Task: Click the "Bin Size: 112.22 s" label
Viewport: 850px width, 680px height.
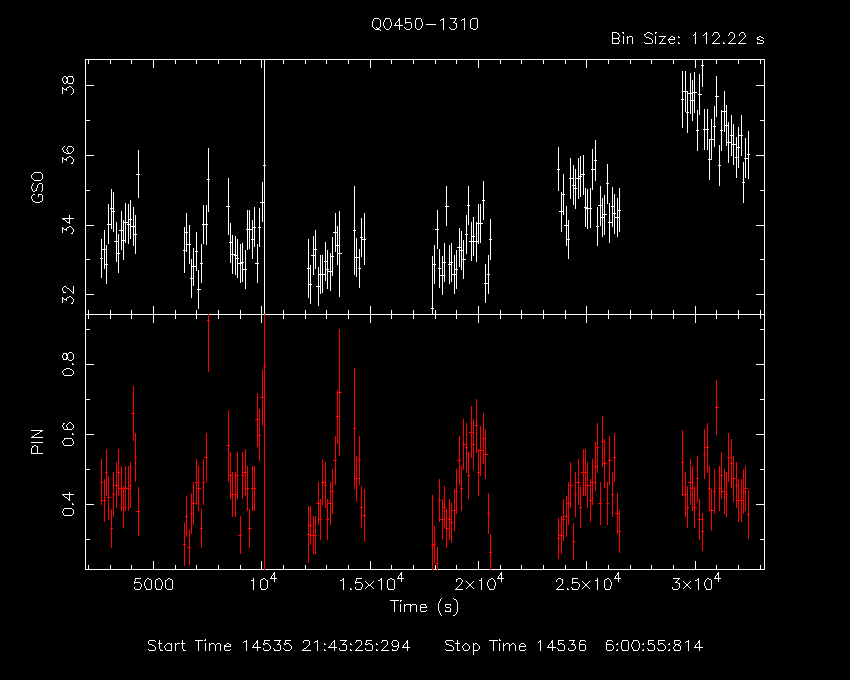Action: pyautogui.click(x=687, y=39)
